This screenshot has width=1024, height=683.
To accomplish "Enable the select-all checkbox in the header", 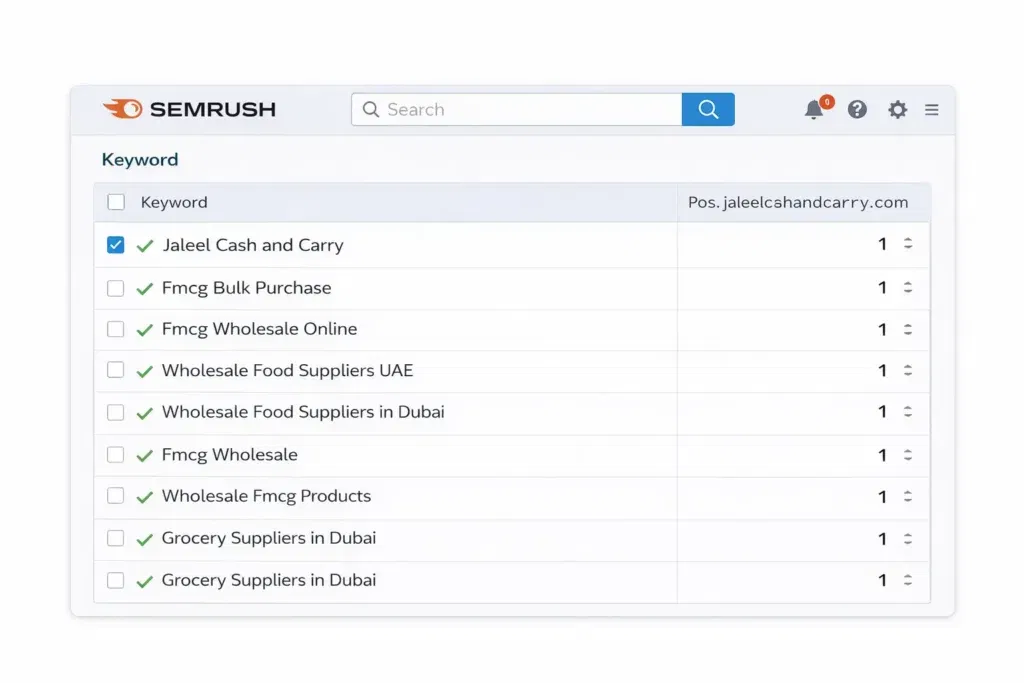I will (x=115, y=201).
